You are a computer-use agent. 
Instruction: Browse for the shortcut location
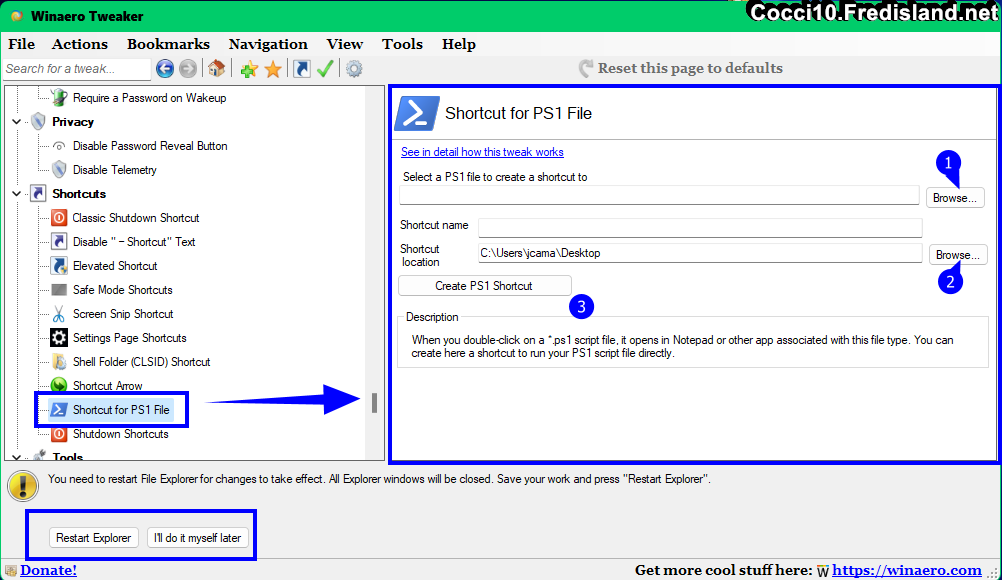958,254
